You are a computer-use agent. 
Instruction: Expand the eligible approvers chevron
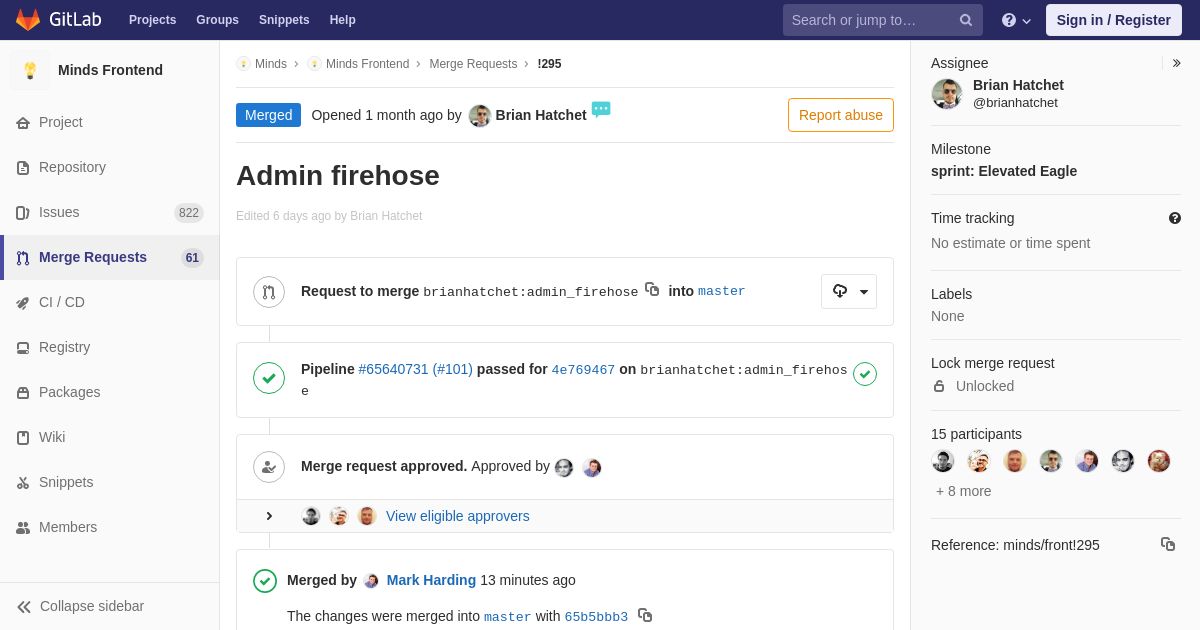pyautogui.click(x=269, y=516)
